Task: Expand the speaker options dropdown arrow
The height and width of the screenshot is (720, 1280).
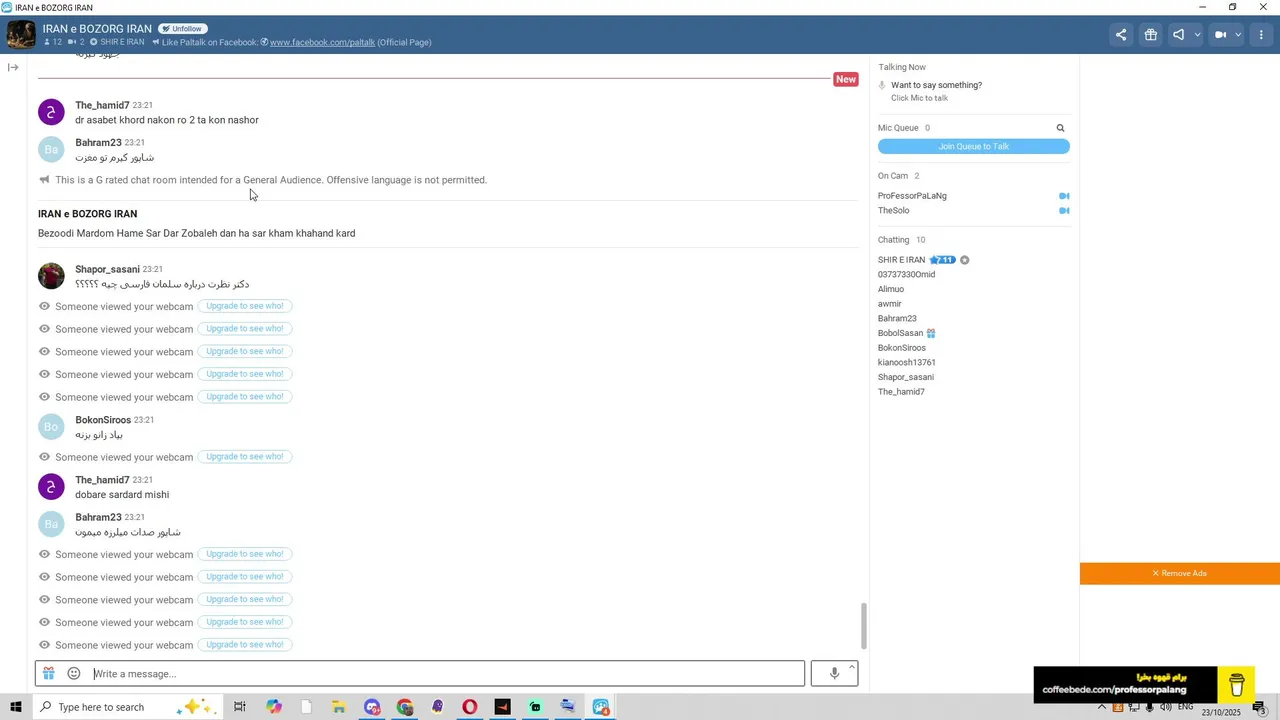Action: tap(1197, 35)
